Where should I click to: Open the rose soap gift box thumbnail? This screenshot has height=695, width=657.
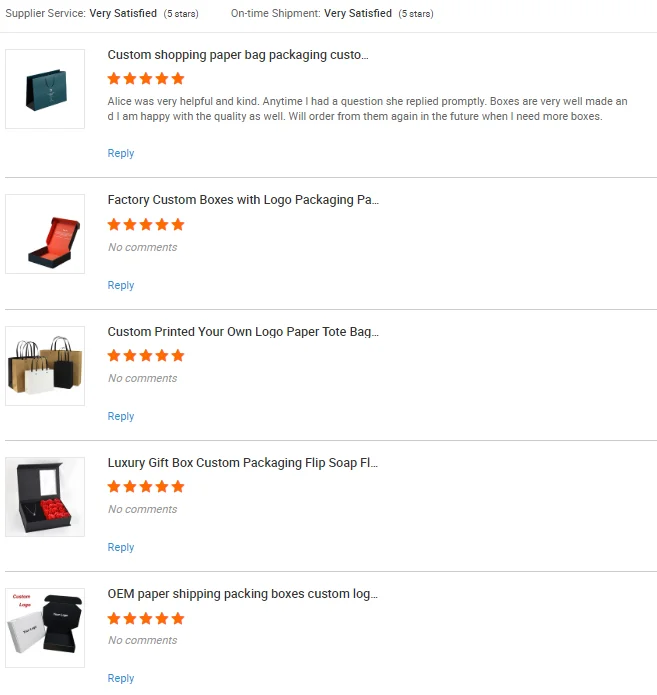coord(45,497)
